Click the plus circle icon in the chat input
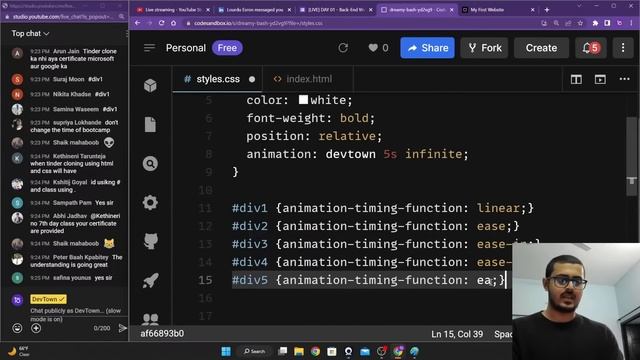 [36, 328]
